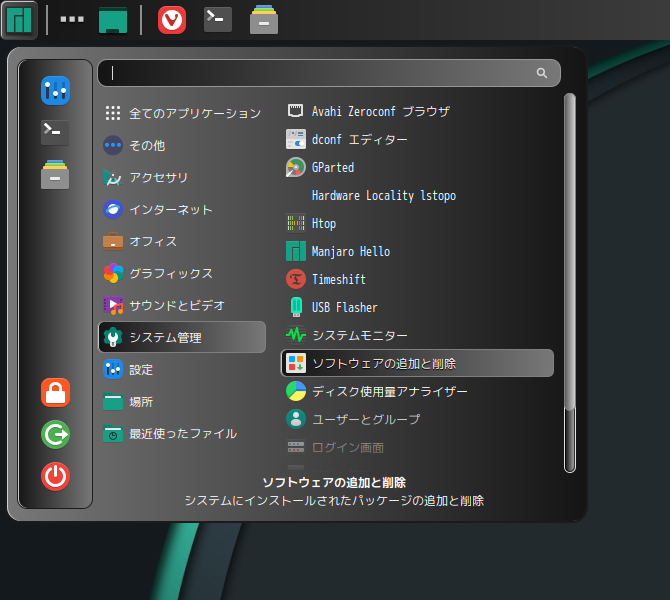The image size is (670, 600).
Task: Launch dconf エディター
Action: pos(417,139)
